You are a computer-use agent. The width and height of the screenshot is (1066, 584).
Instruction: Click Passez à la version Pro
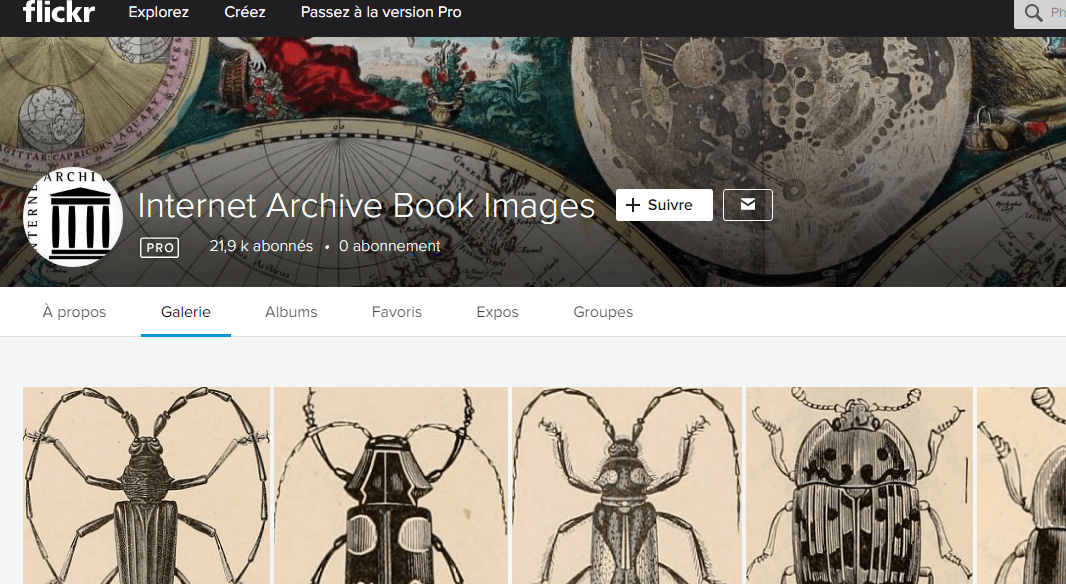coord(381,13)
